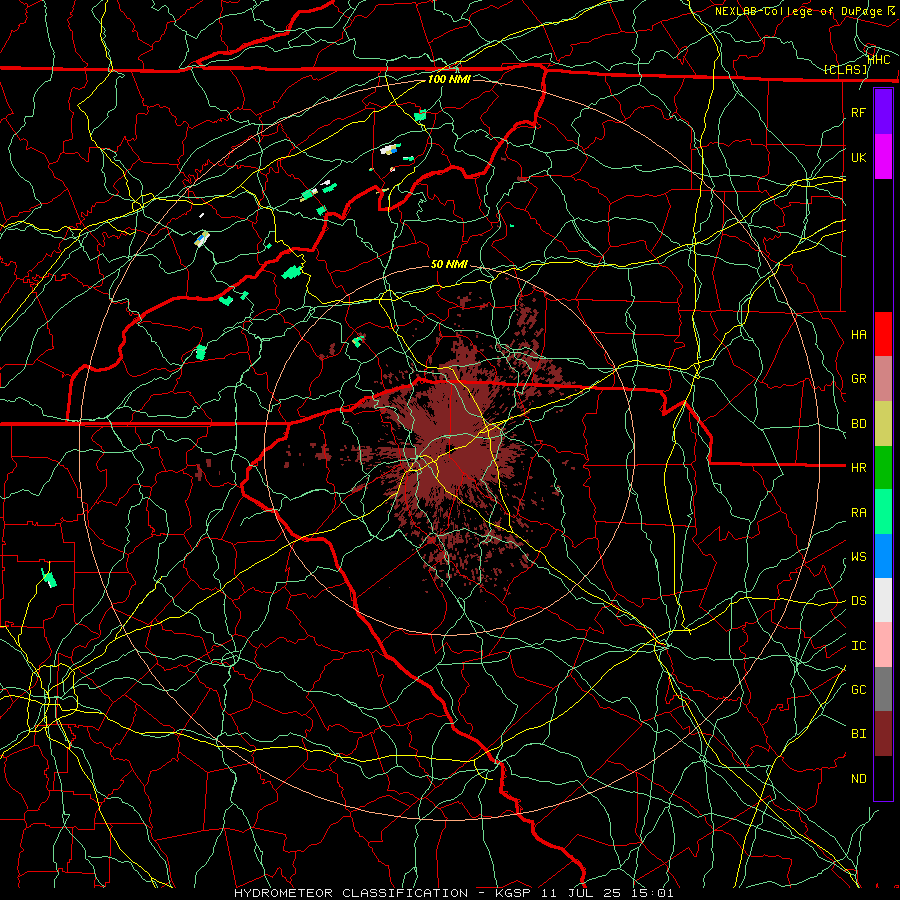Click the BI legend label
900x900 pixels.
(859, 734)
